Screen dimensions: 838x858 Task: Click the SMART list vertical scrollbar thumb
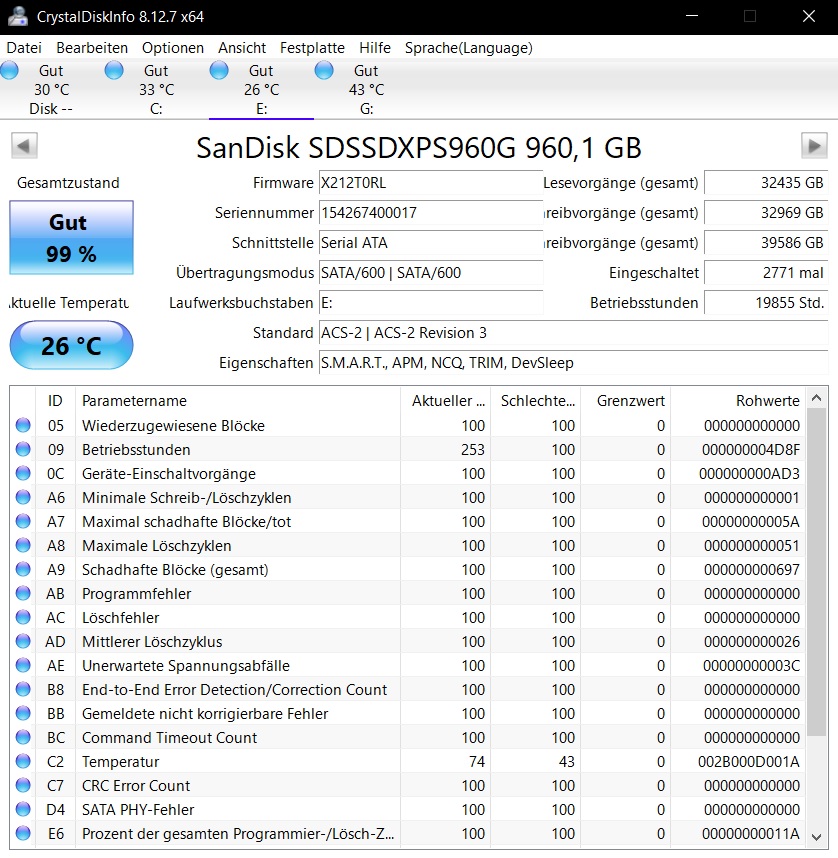[817, 572]
